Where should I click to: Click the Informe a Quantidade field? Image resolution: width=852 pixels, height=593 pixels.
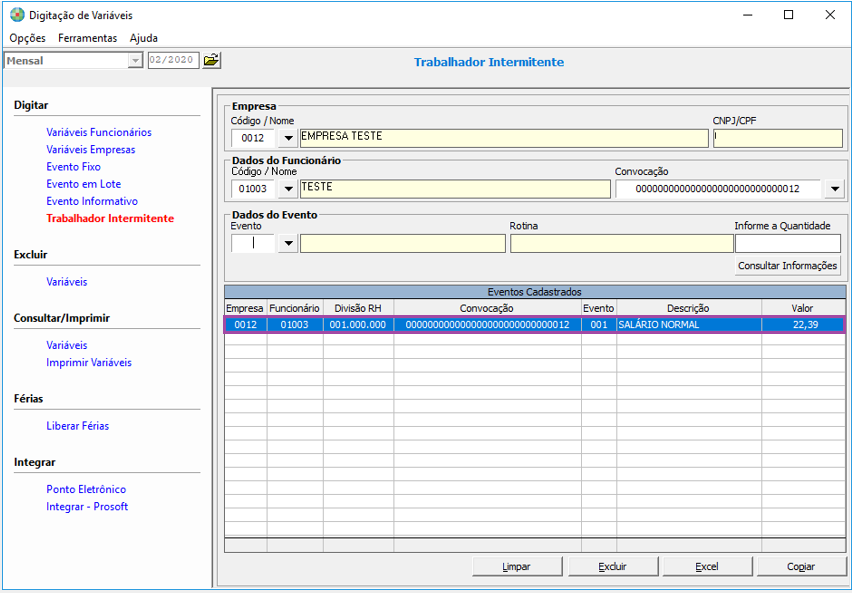tap(788, 244)
